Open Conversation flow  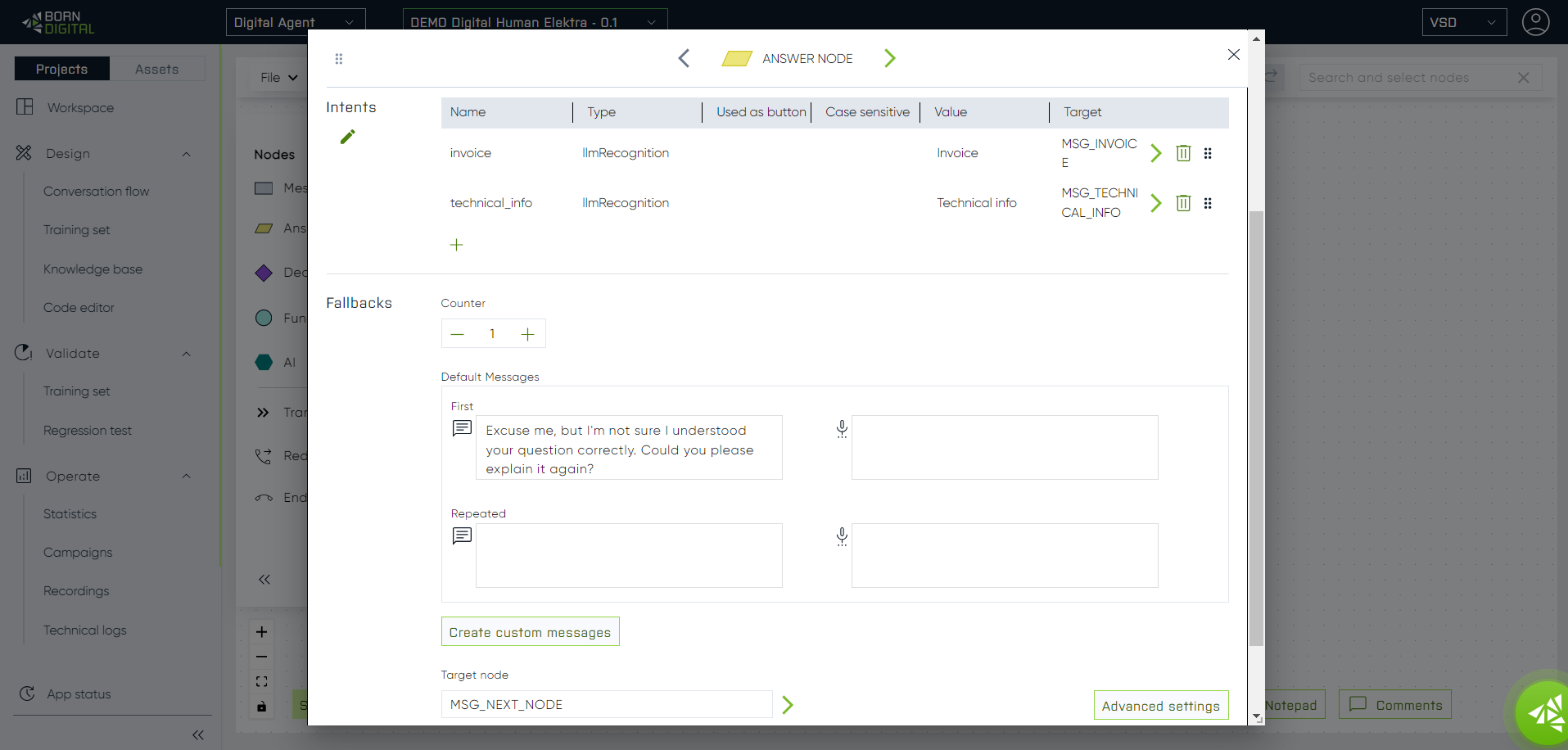coord(96,192)
